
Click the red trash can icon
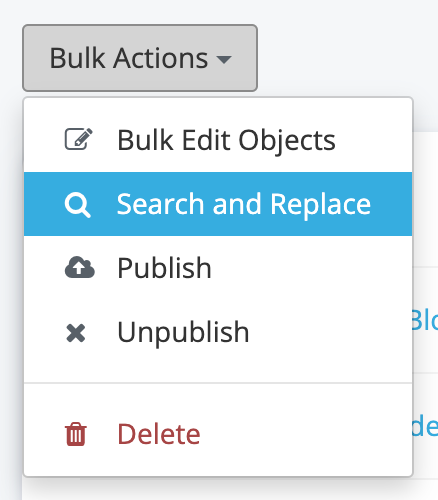click(76, 434)
